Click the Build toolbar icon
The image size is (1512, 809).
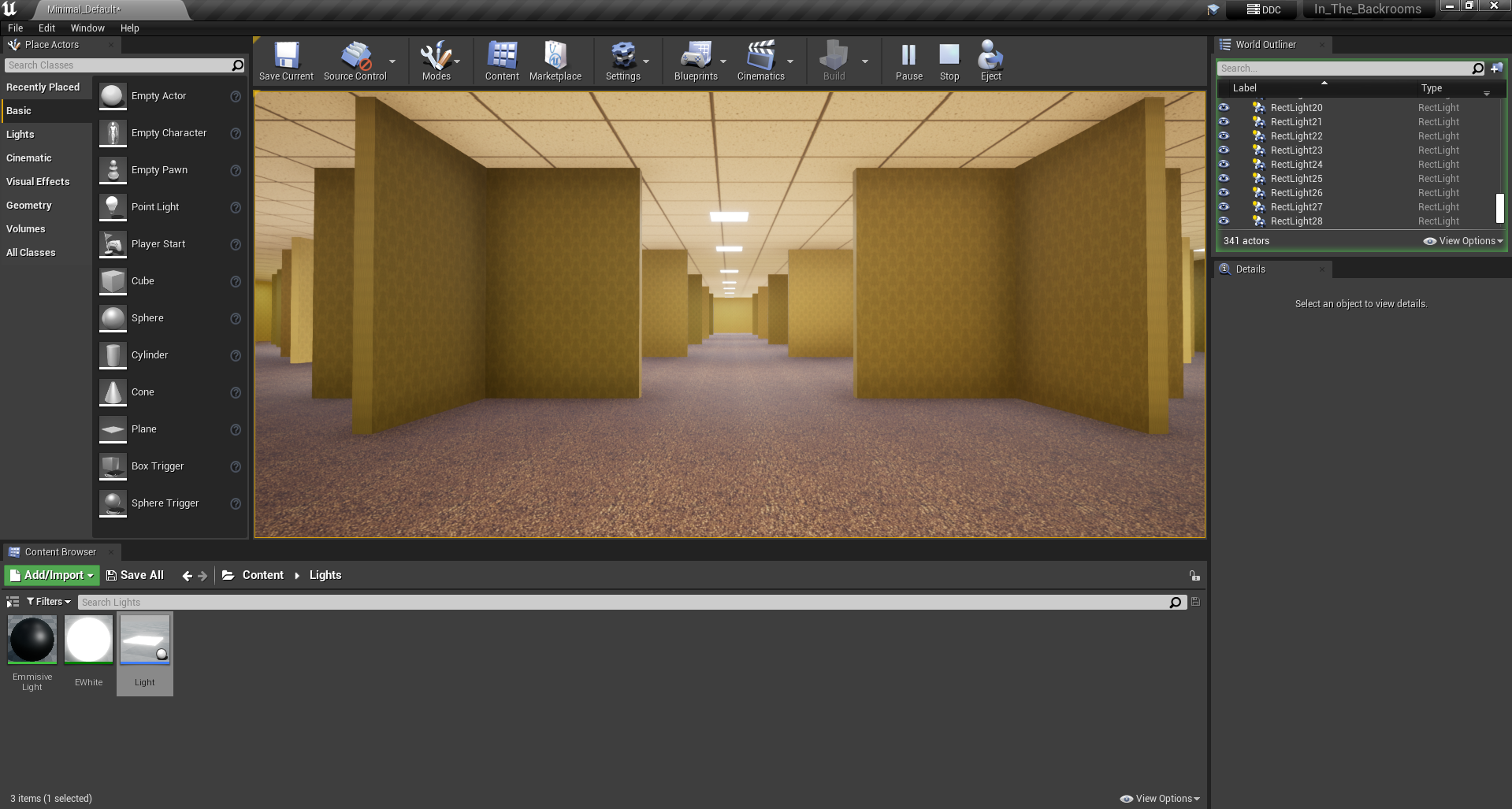(x=834, y=61)
